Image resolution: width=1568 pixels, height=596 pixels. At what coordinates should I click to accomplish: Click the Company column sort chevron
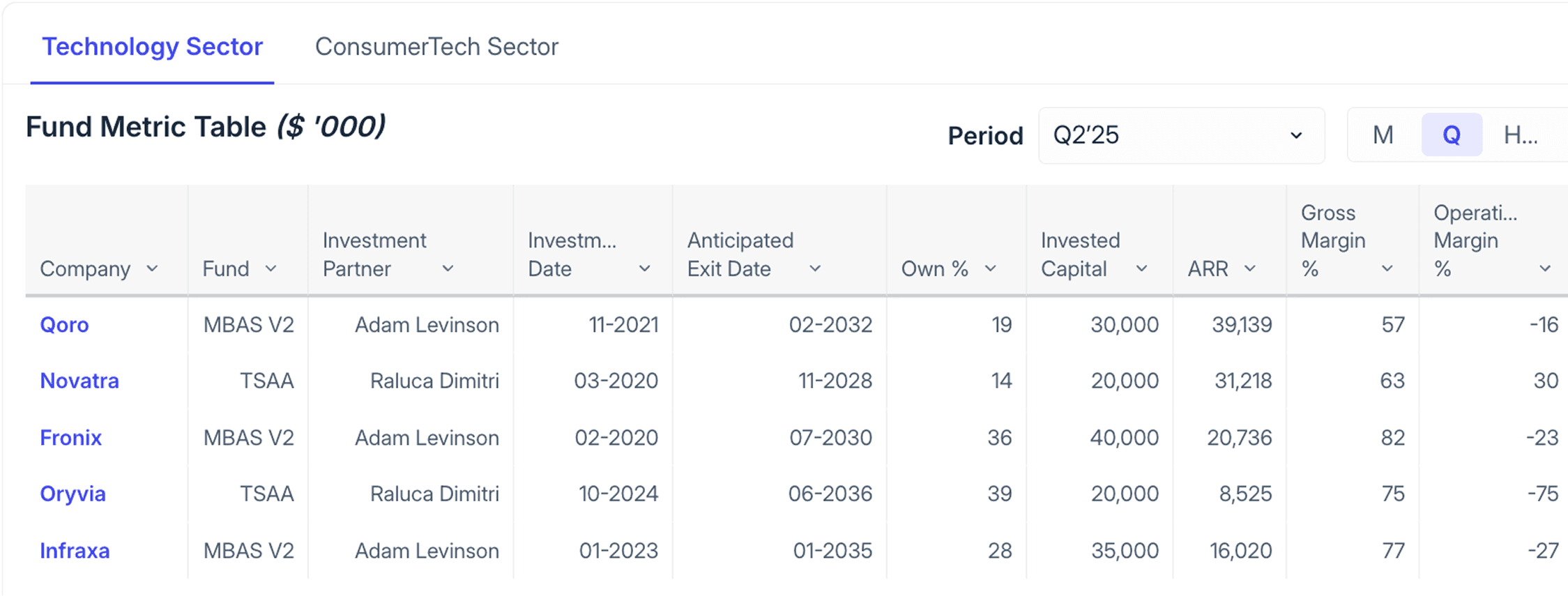152,268
